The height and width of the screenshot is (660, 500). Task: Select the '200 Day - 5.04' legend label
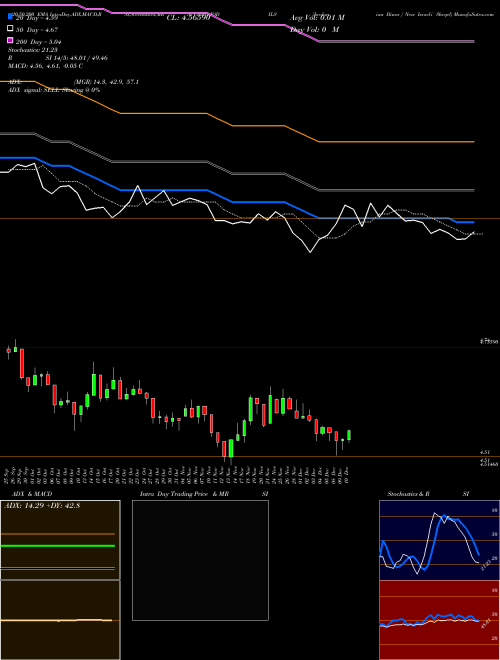point(39,42)
